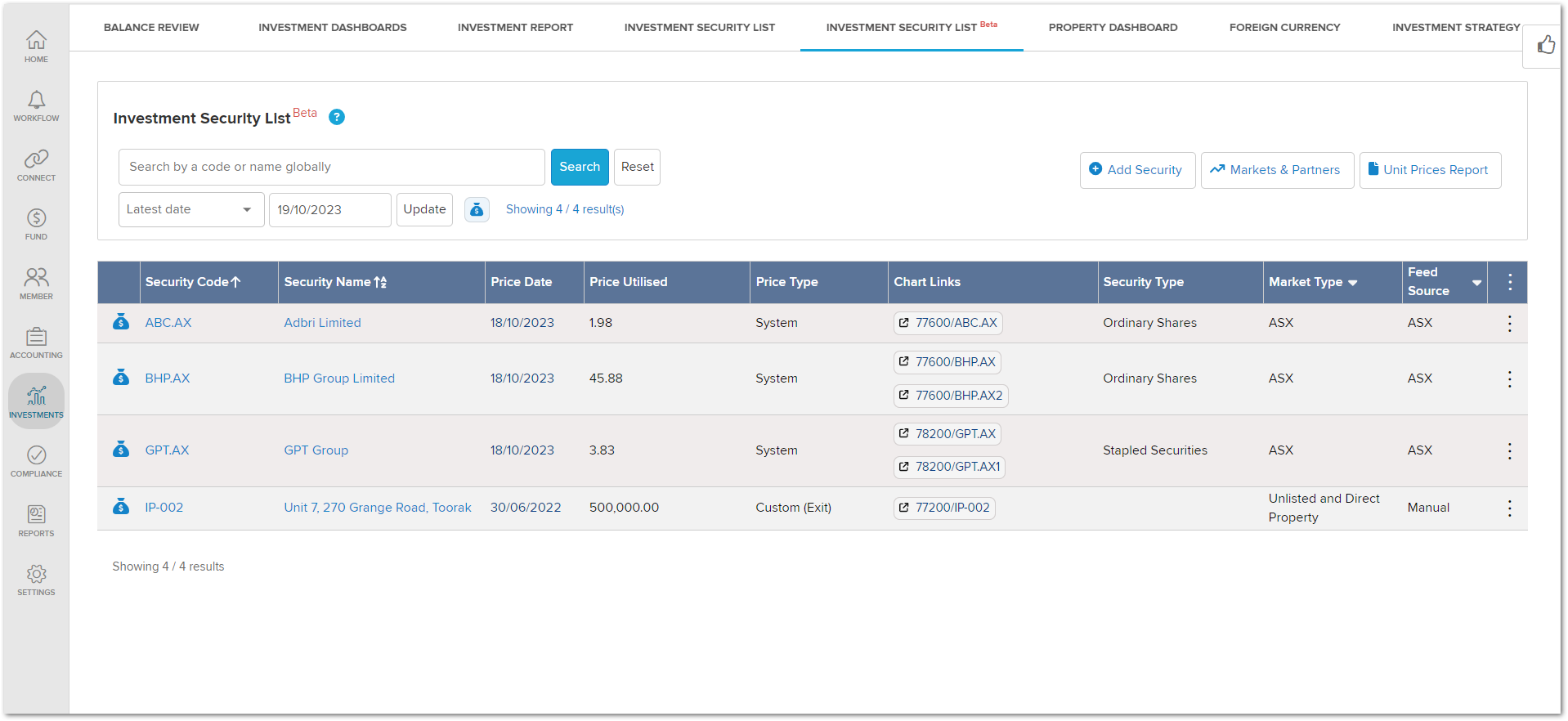
Task: Switch to the Investment Dashboards tab
Action: [333, 27]
